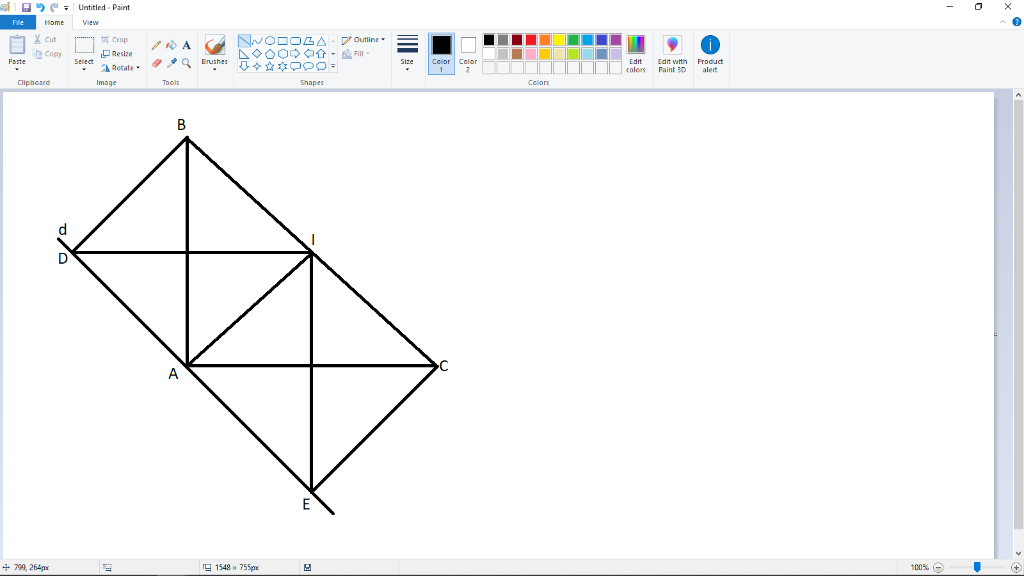Open the Paste dropdown arrow
1024x576 pixels.
point(17,69)
